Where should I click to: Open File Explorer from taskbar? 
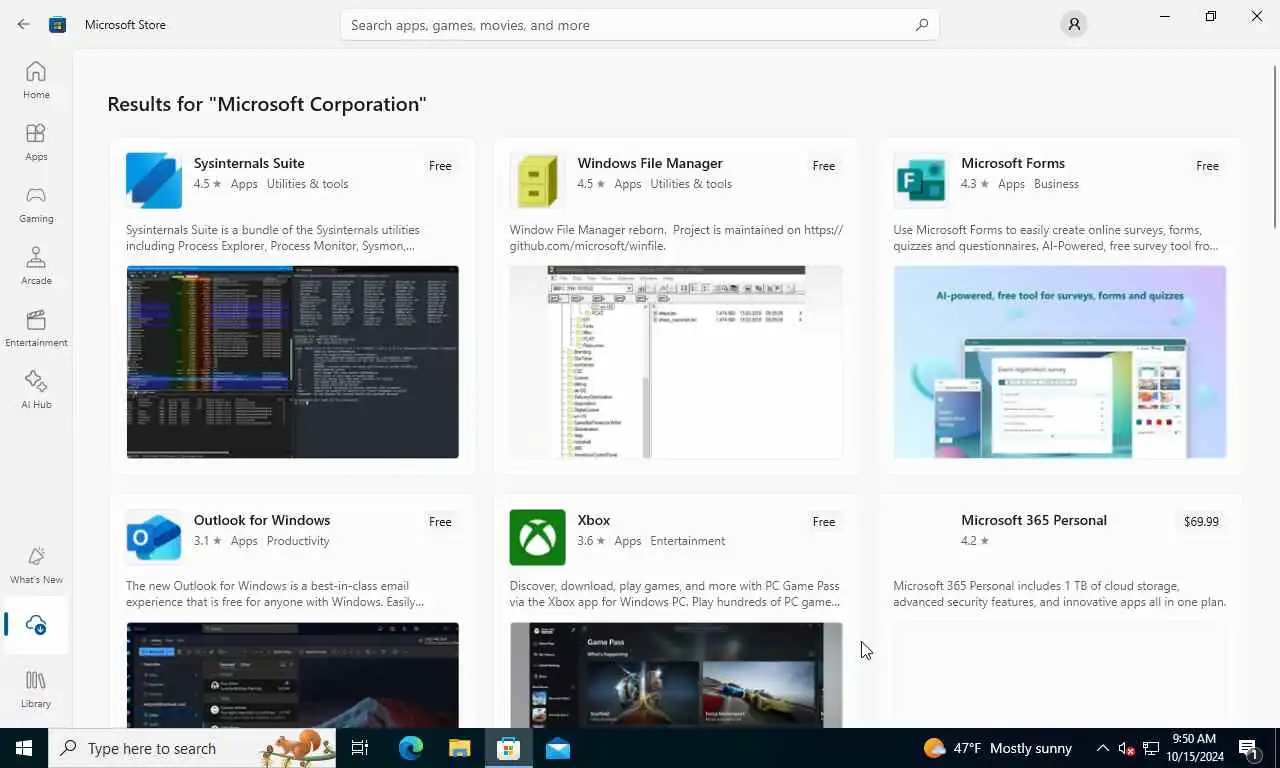point(459,748)
